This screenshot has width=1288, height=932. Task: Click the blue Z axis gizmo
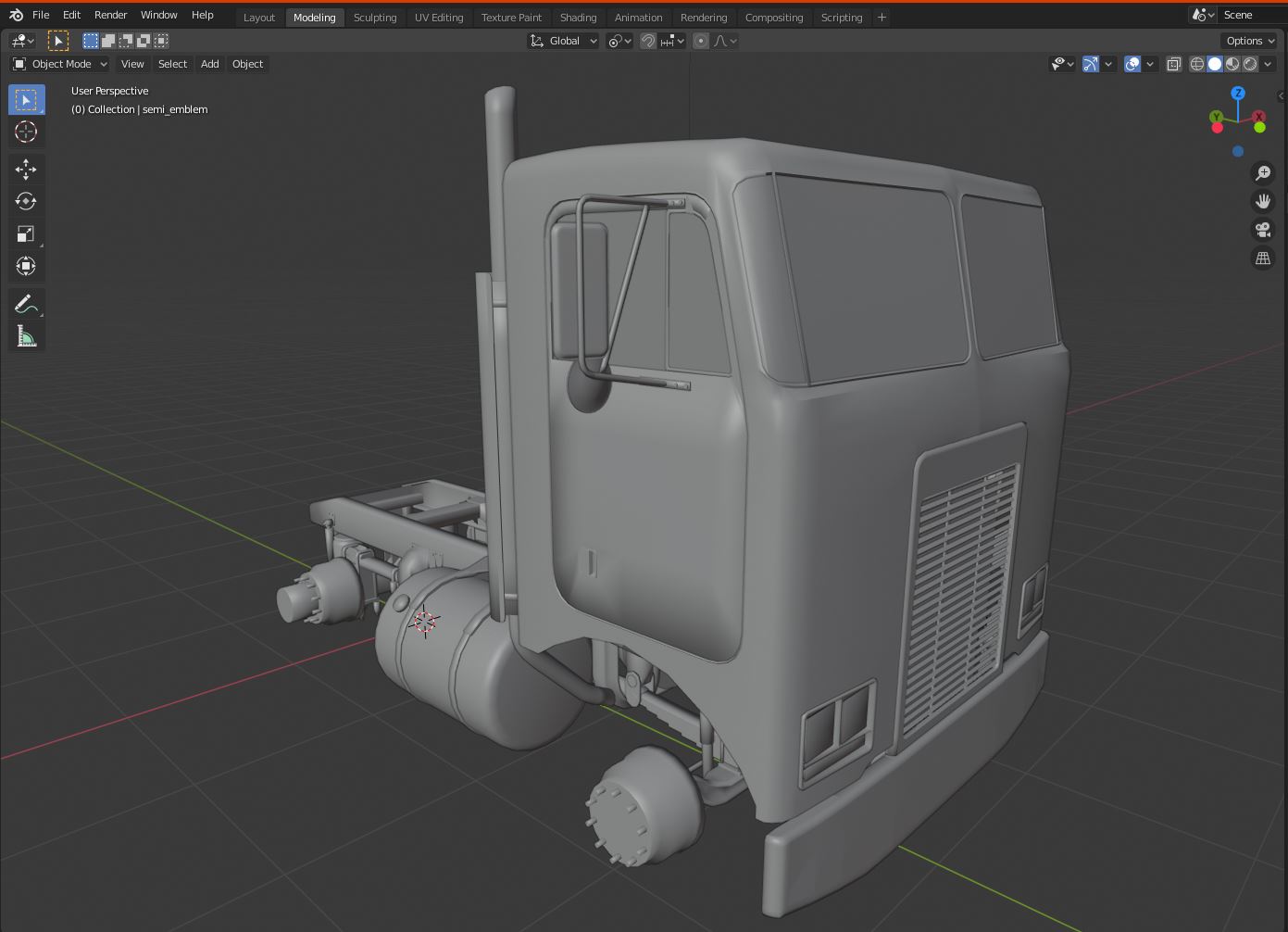[1238, 94]
